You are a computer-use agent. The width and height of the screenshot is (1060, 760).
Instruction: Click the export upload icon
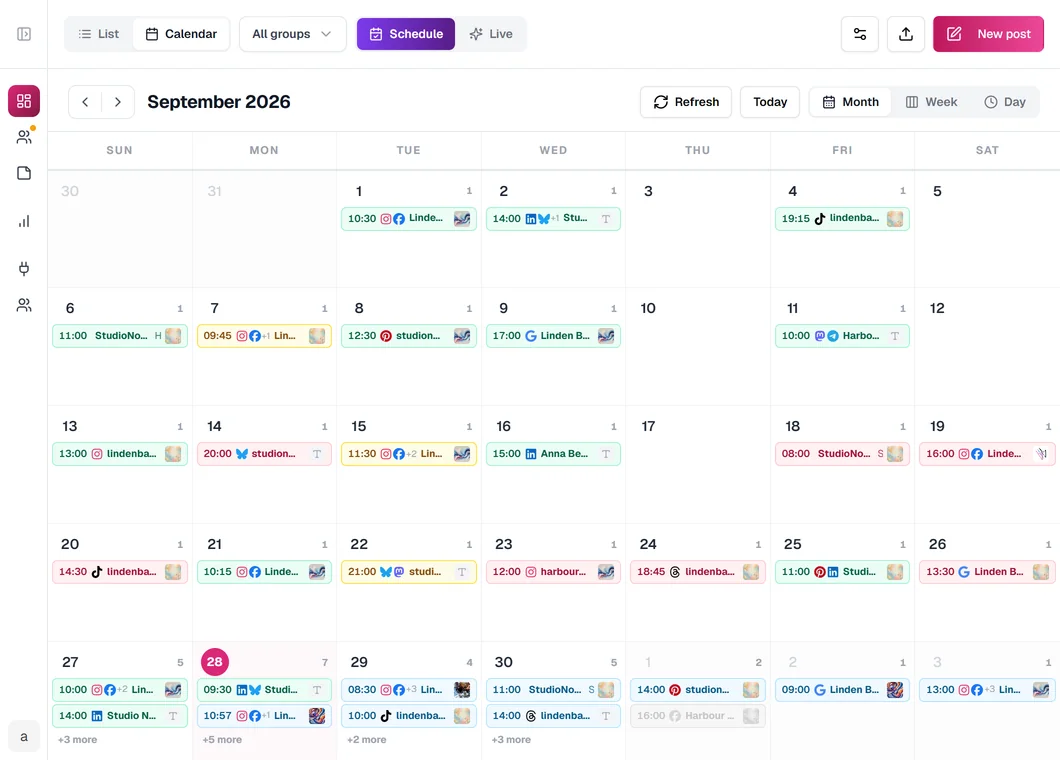point(906,34)
